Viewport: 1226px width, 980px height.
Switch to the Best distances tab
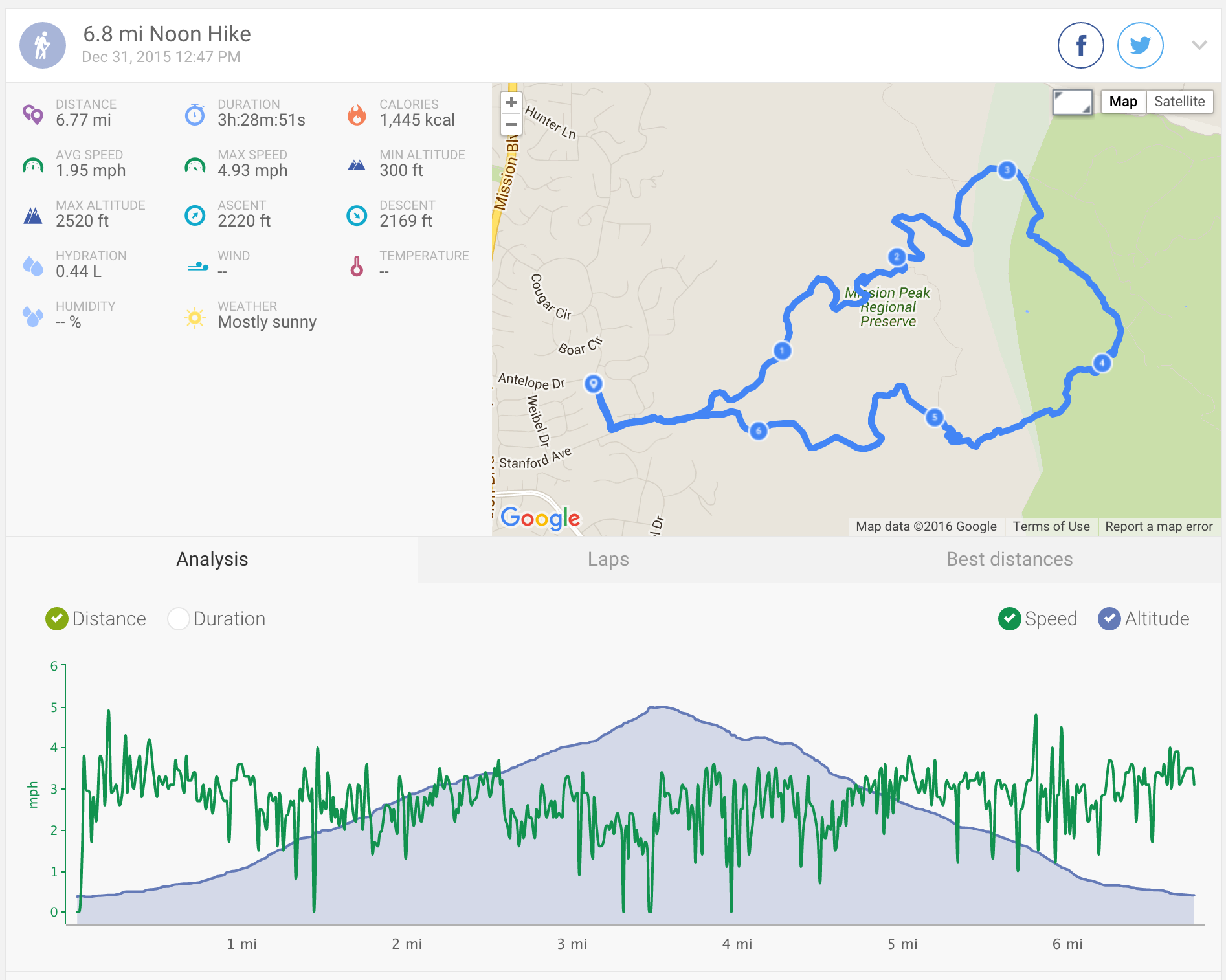tap(1009, 559)
